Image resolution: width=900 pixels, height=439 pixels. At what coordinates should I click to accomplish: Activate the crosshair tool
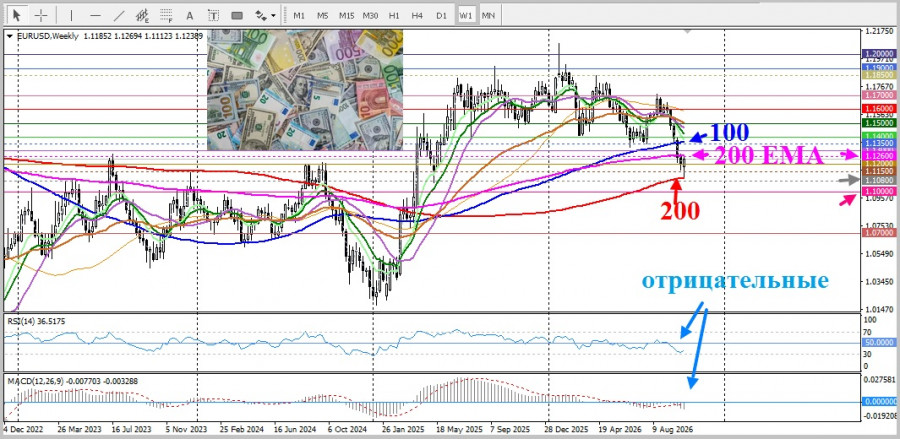click(x=41, y=15)
